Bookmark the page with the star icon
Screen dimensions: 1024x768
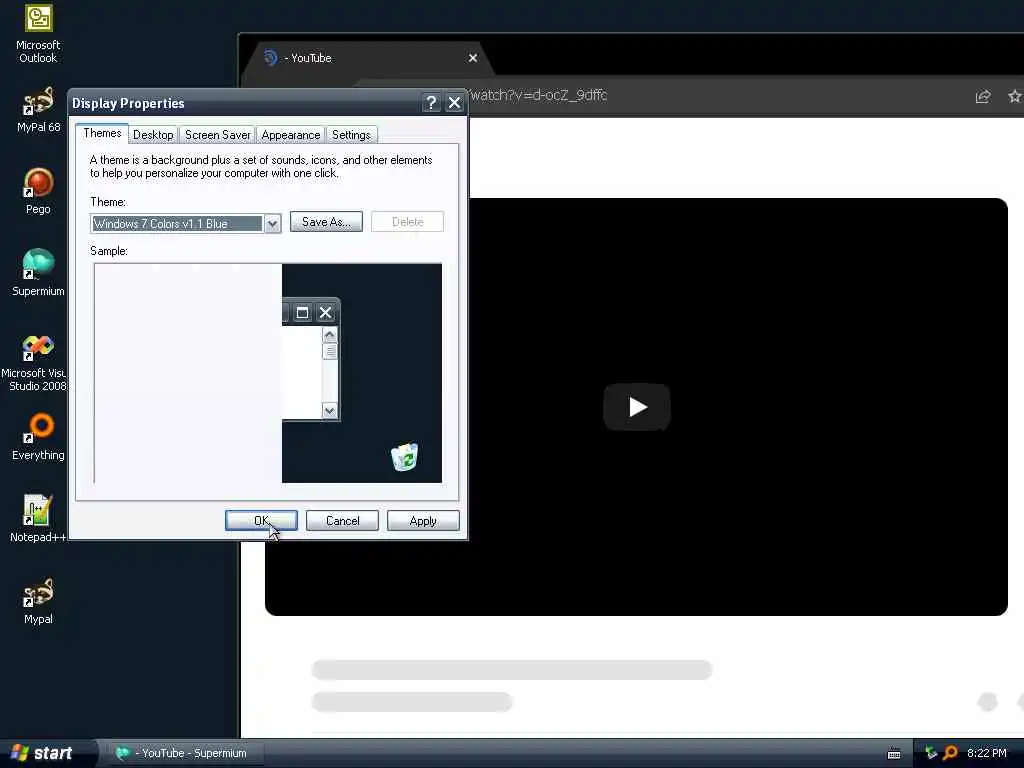[1015, 97]
